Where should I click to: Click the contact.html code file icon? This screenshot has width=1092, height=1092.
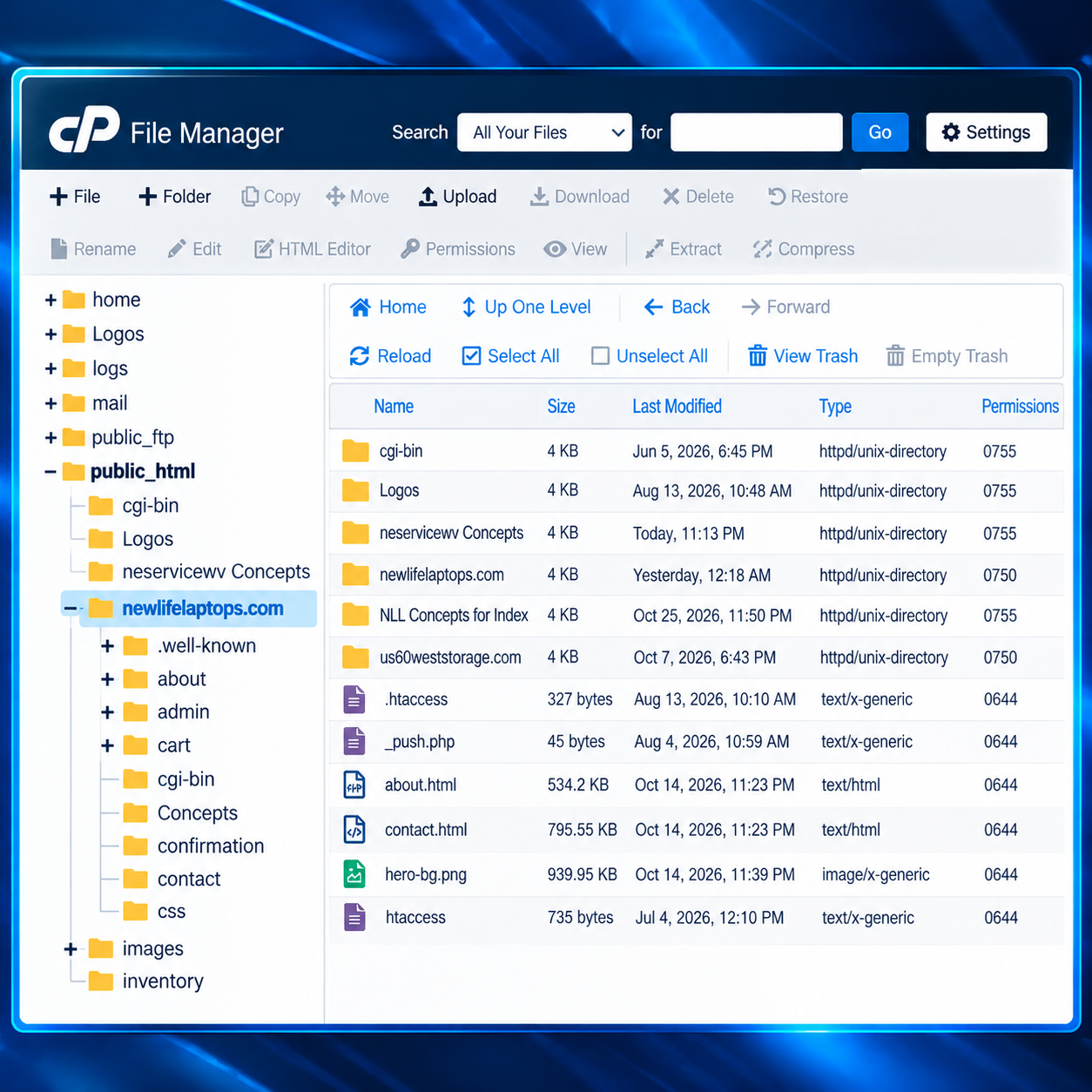(354, 830)
